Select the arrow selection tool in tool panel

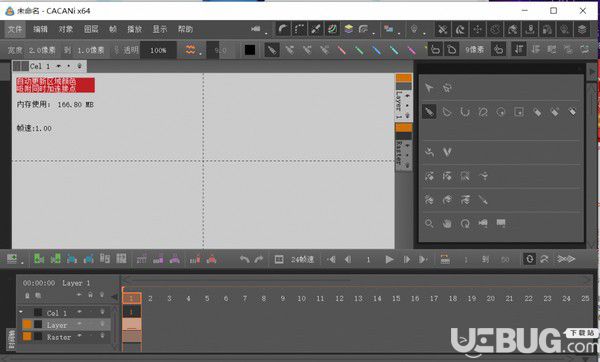pyautogui.click(x=429, y=88)
